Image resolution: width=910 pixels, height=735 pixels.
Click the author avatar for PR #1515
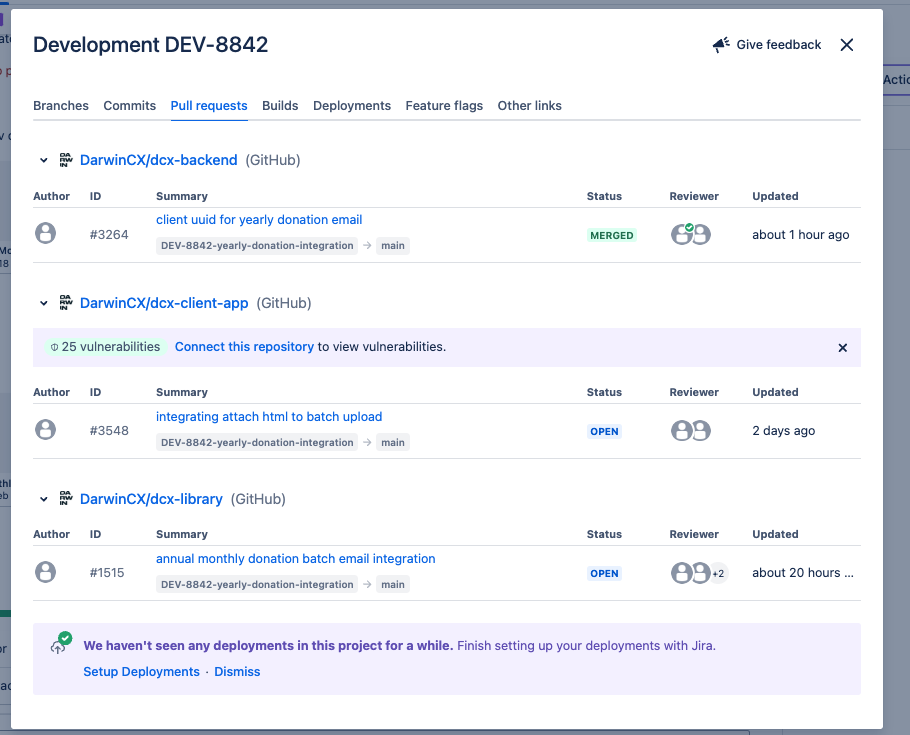45,572
